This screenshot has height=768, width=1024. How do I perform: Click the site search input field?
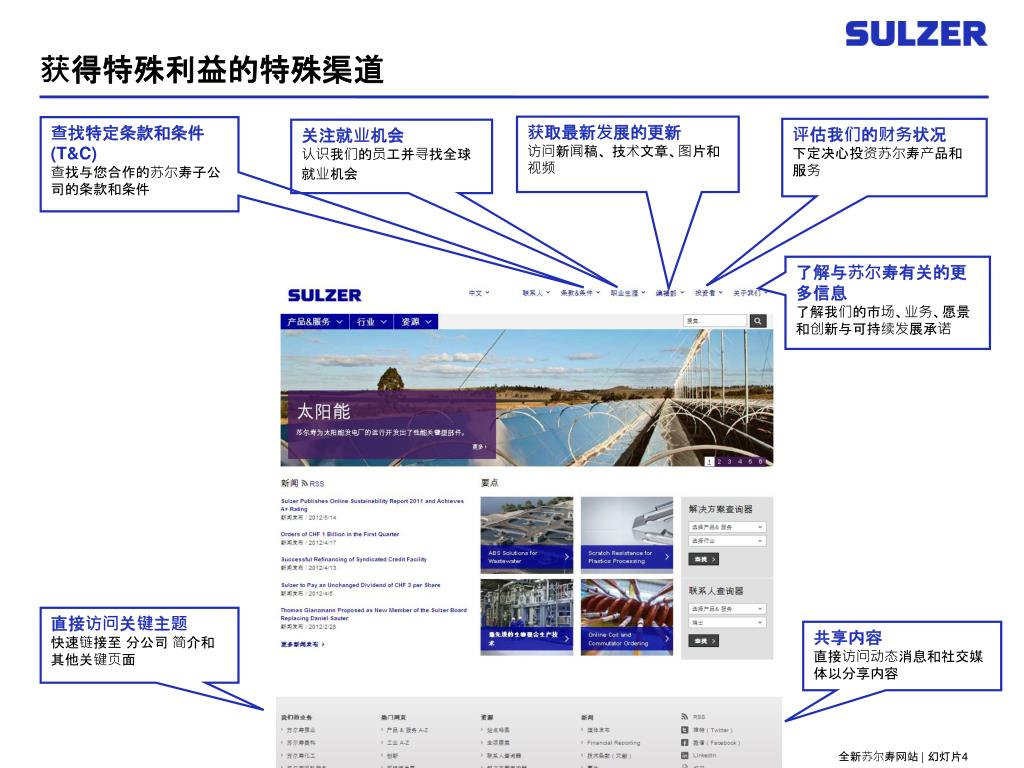pos(714,321)
